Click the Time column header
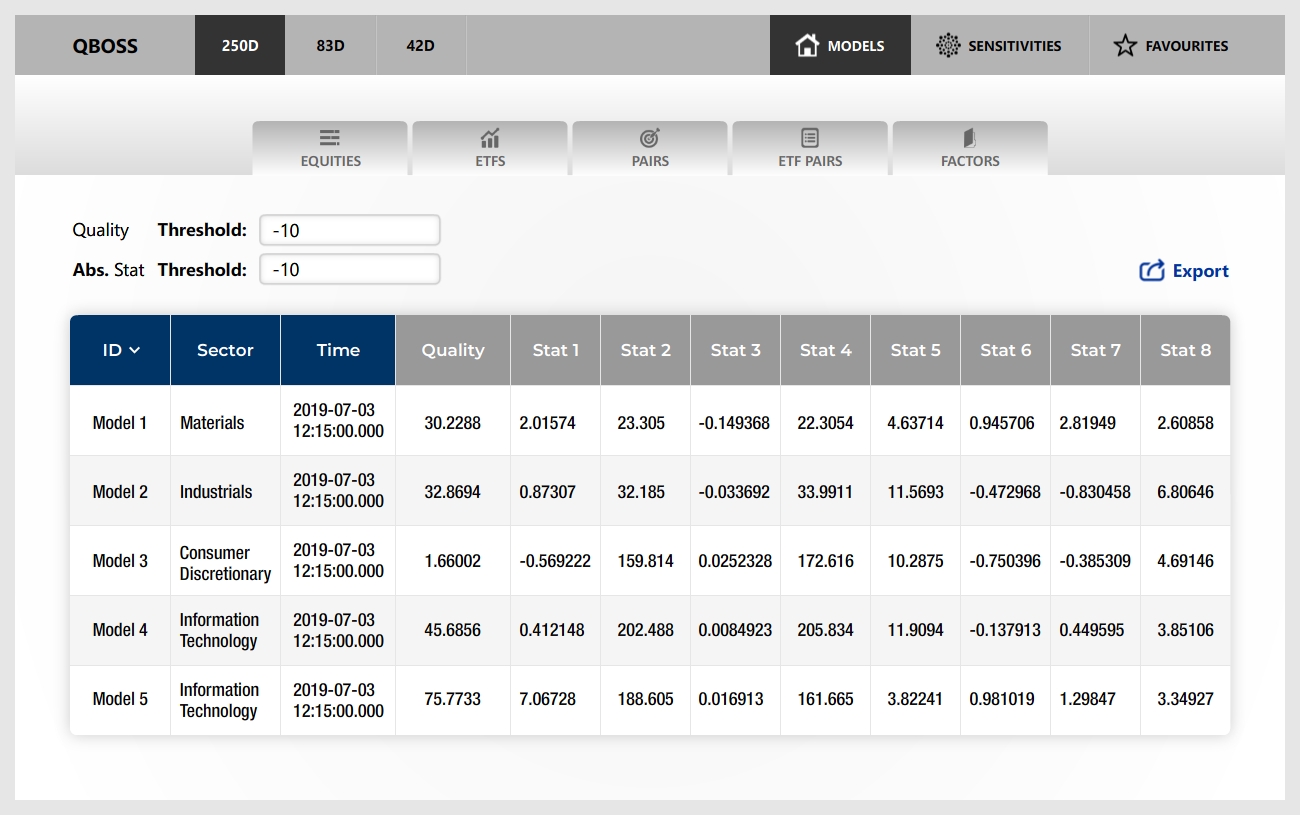The height and width of the screenshot is (815, 1300). coord(338,350)
